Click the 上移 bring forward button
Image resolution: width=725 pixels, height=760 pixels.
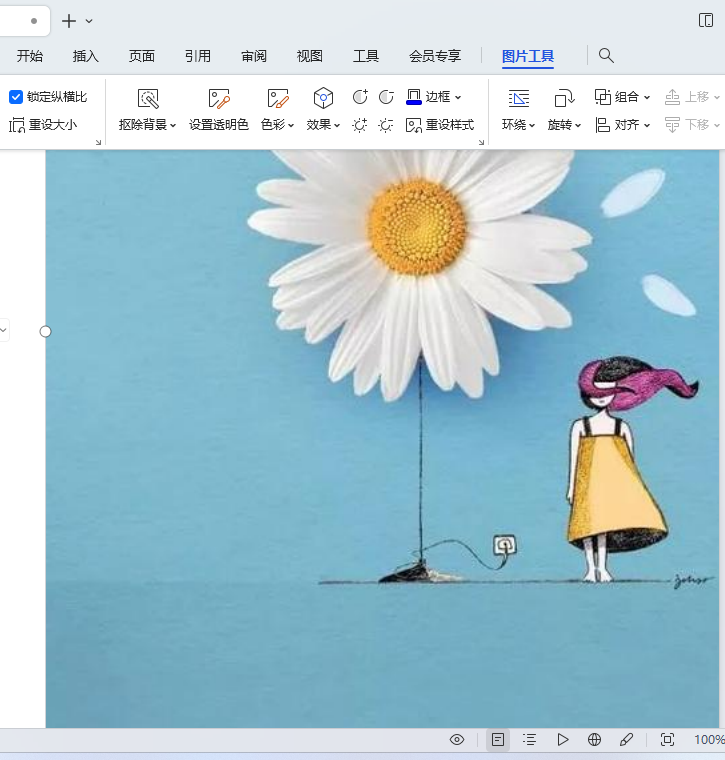coord(692,97)
